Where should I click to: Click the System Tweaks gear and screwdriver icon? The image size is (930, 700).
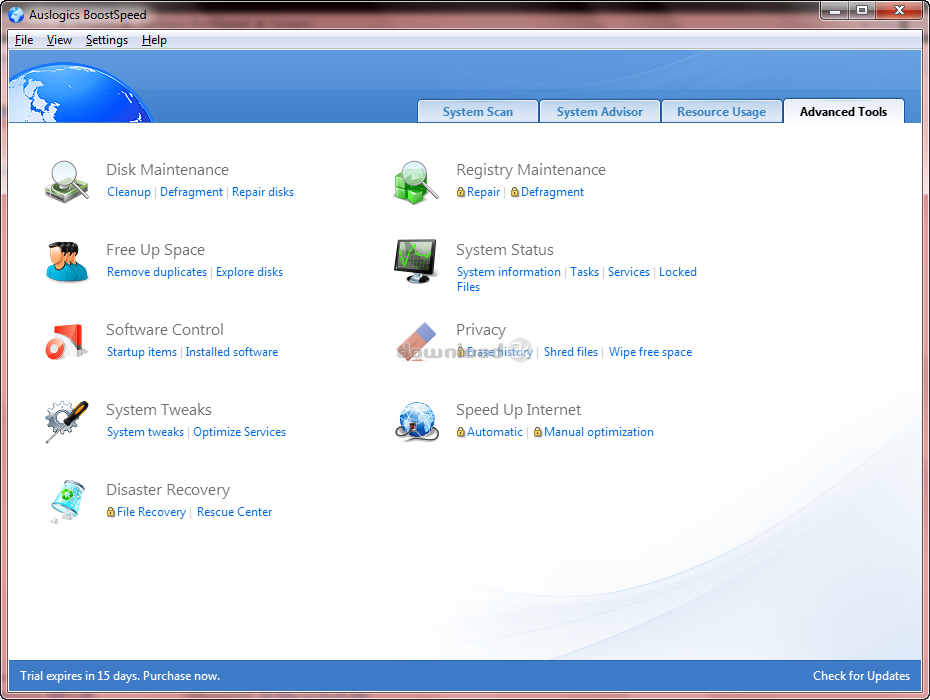[x=67, y=422]
